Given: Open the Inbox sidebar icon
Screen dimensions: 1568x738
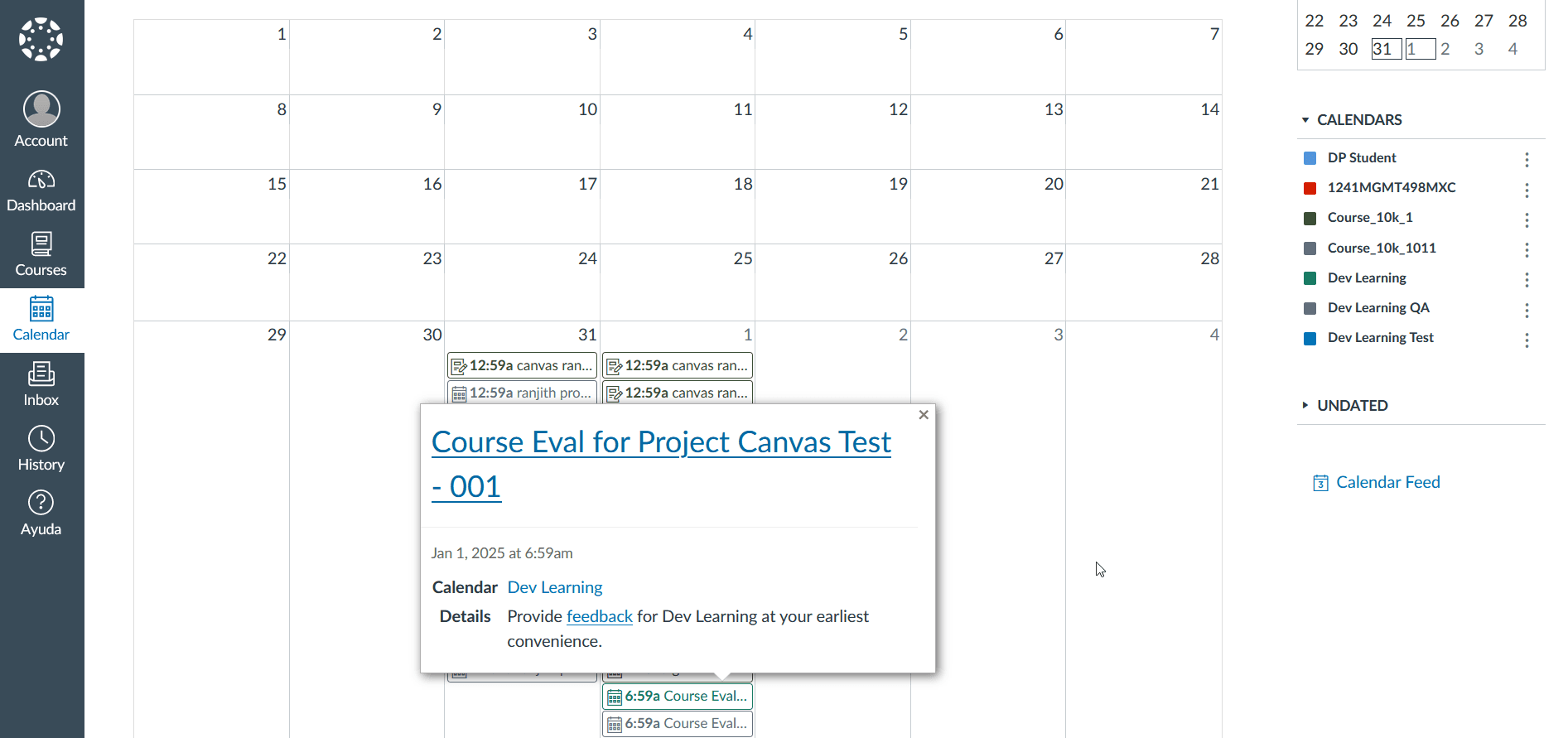Looking at the screenshot, I should pyautogui.click(x=41, y=374).
